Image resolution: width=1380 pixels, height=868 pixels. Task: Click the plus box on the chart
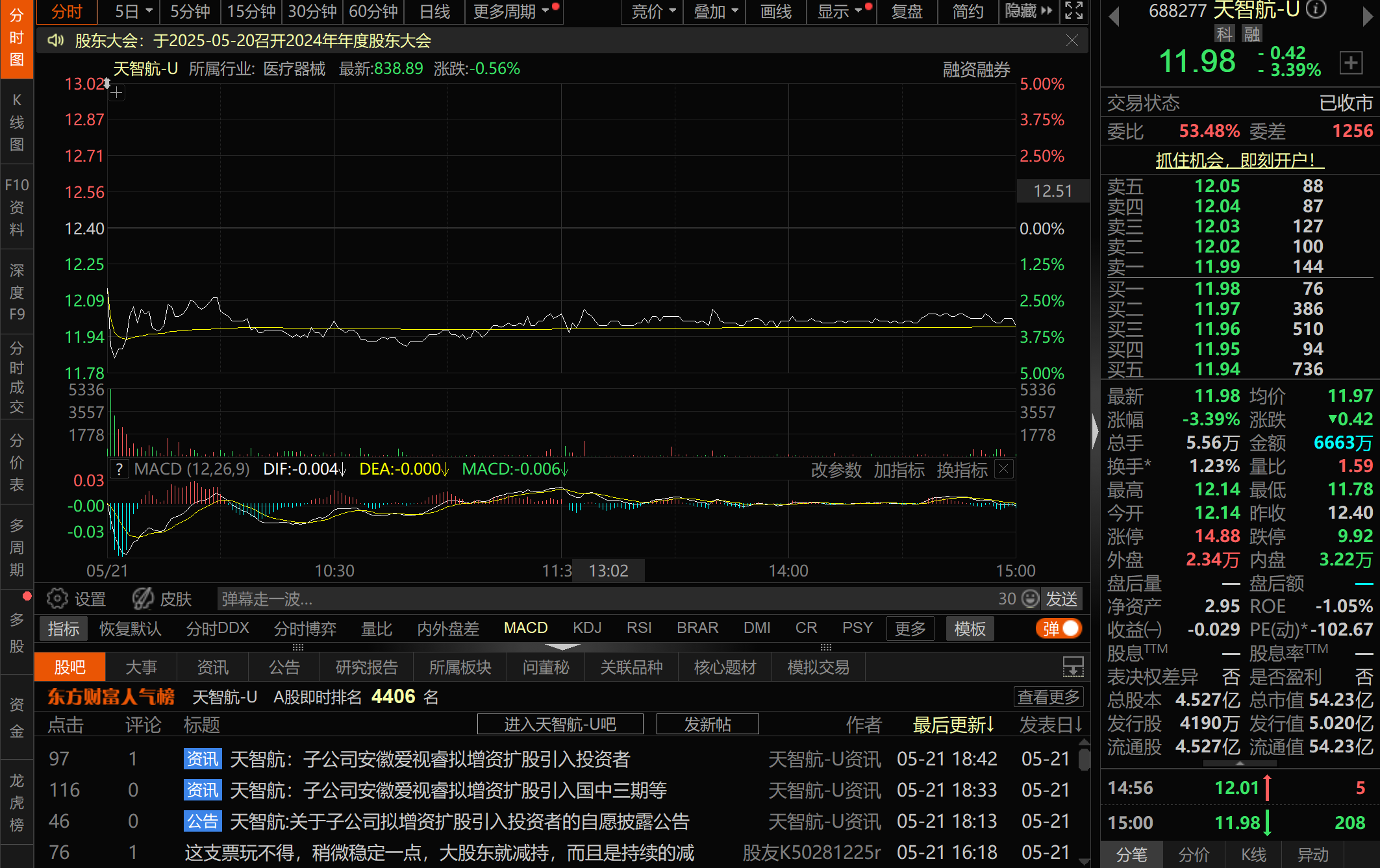tap(116, 93)
